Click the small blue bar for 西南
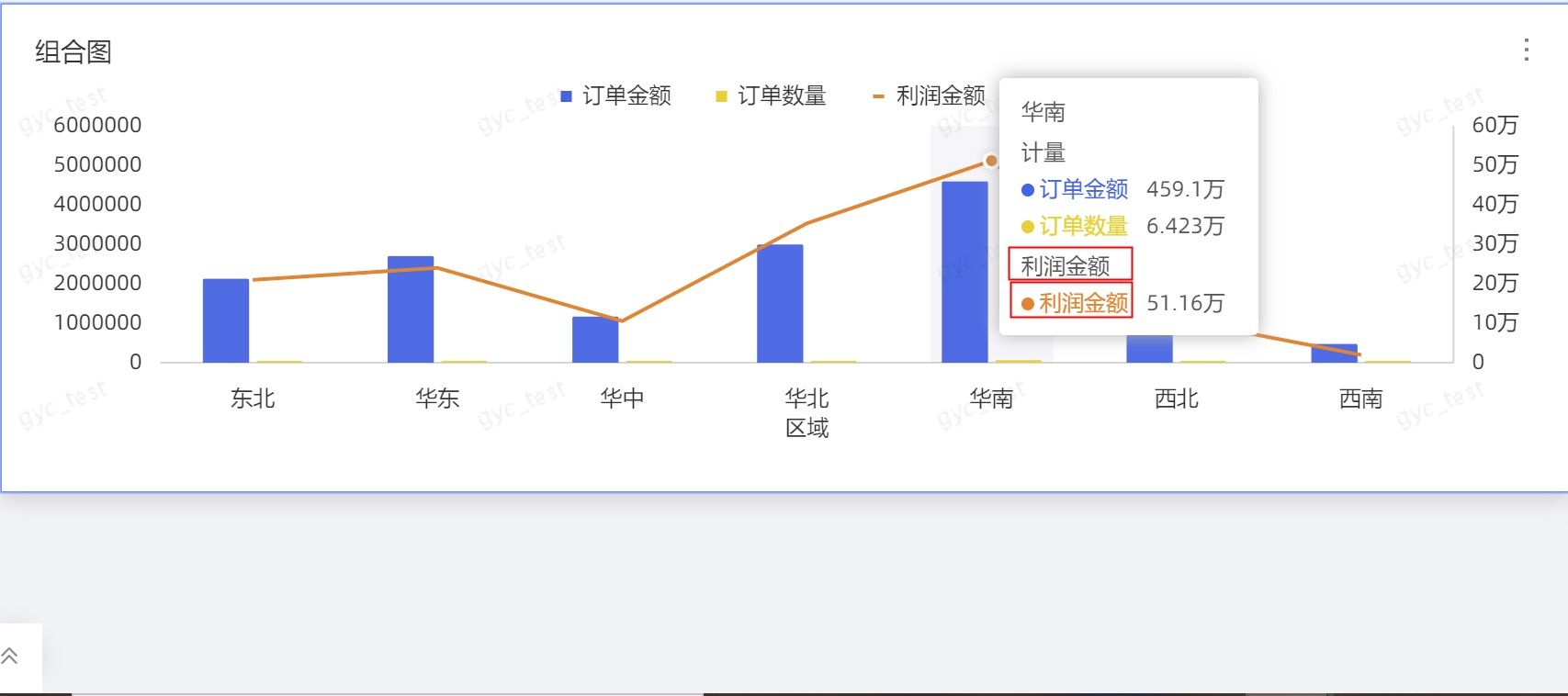Image resolution: width=1568 pixels, height=696 pixels. tap(1333, 354)
